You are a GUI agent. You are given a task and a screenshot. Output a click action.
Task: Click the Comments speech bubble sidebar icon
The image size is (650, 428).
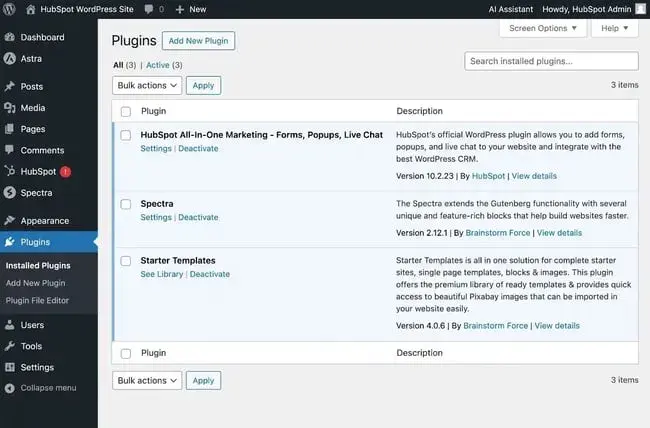pyautogui.click(x=10, y=150)
